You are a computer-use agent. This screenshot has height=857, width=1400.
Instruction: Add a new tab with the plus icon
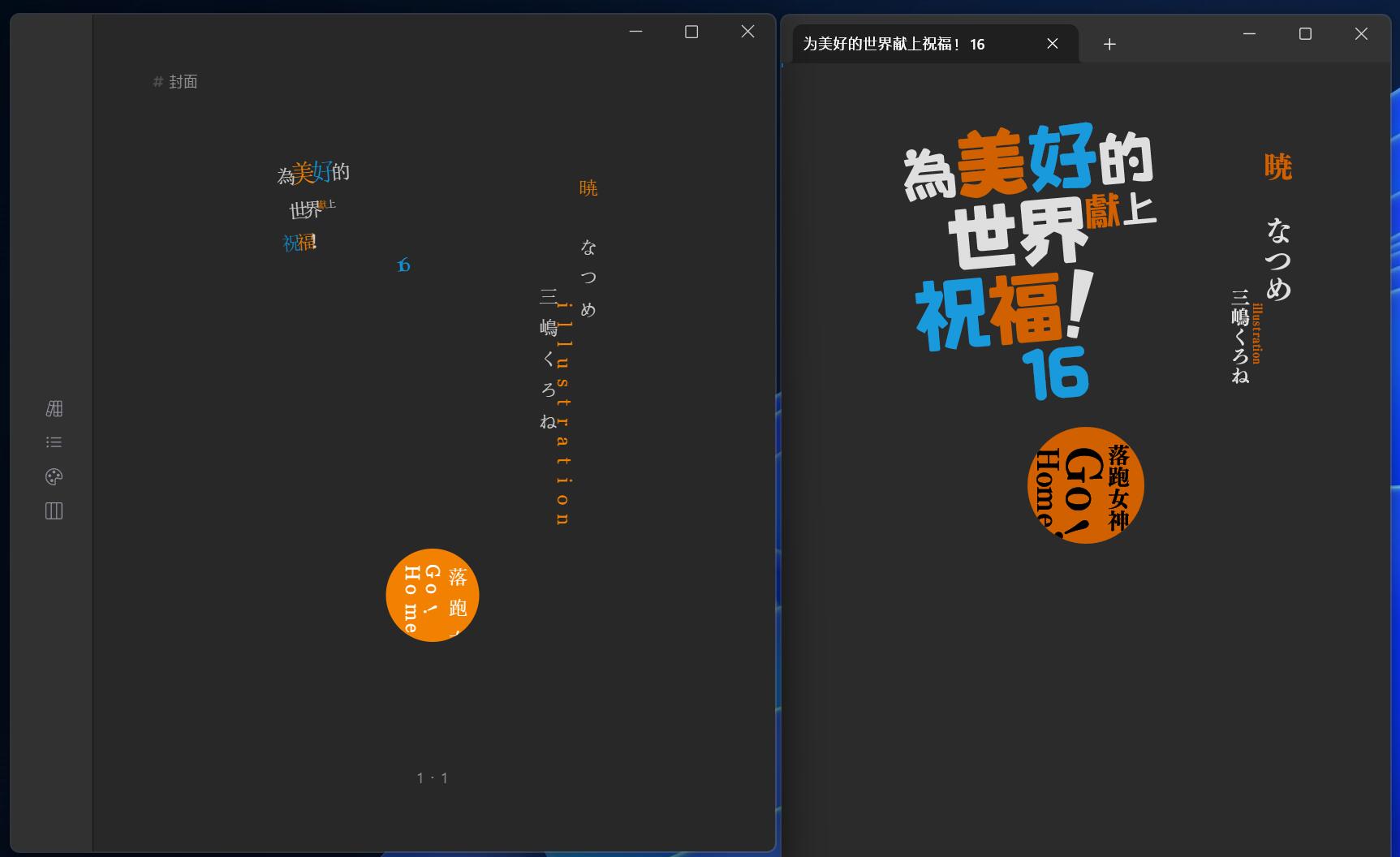pyautogui.click(x=1109, y=45)
